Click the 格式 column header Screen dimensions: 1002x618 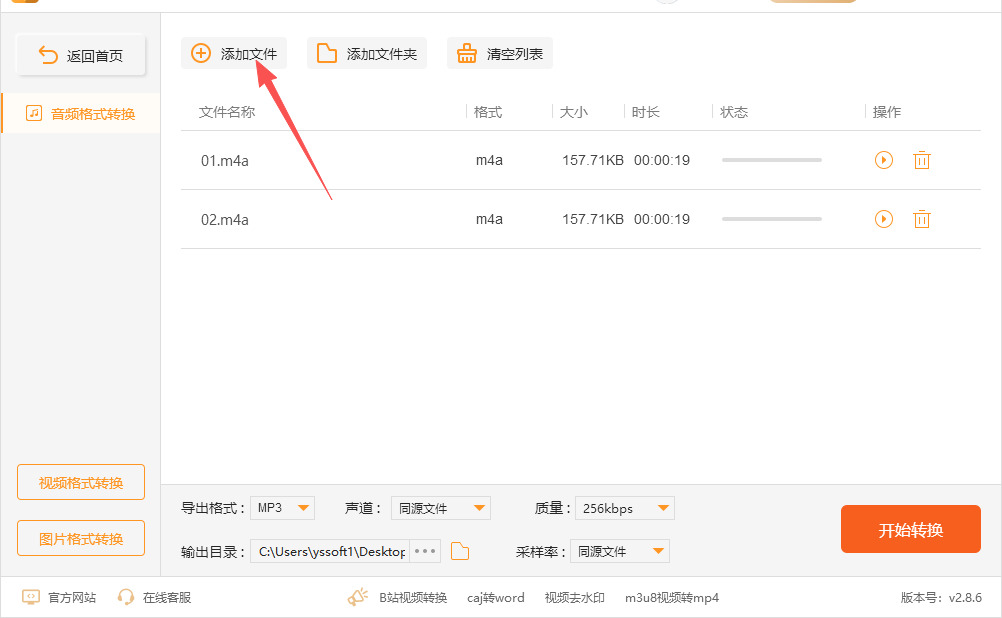coord(488,112)
